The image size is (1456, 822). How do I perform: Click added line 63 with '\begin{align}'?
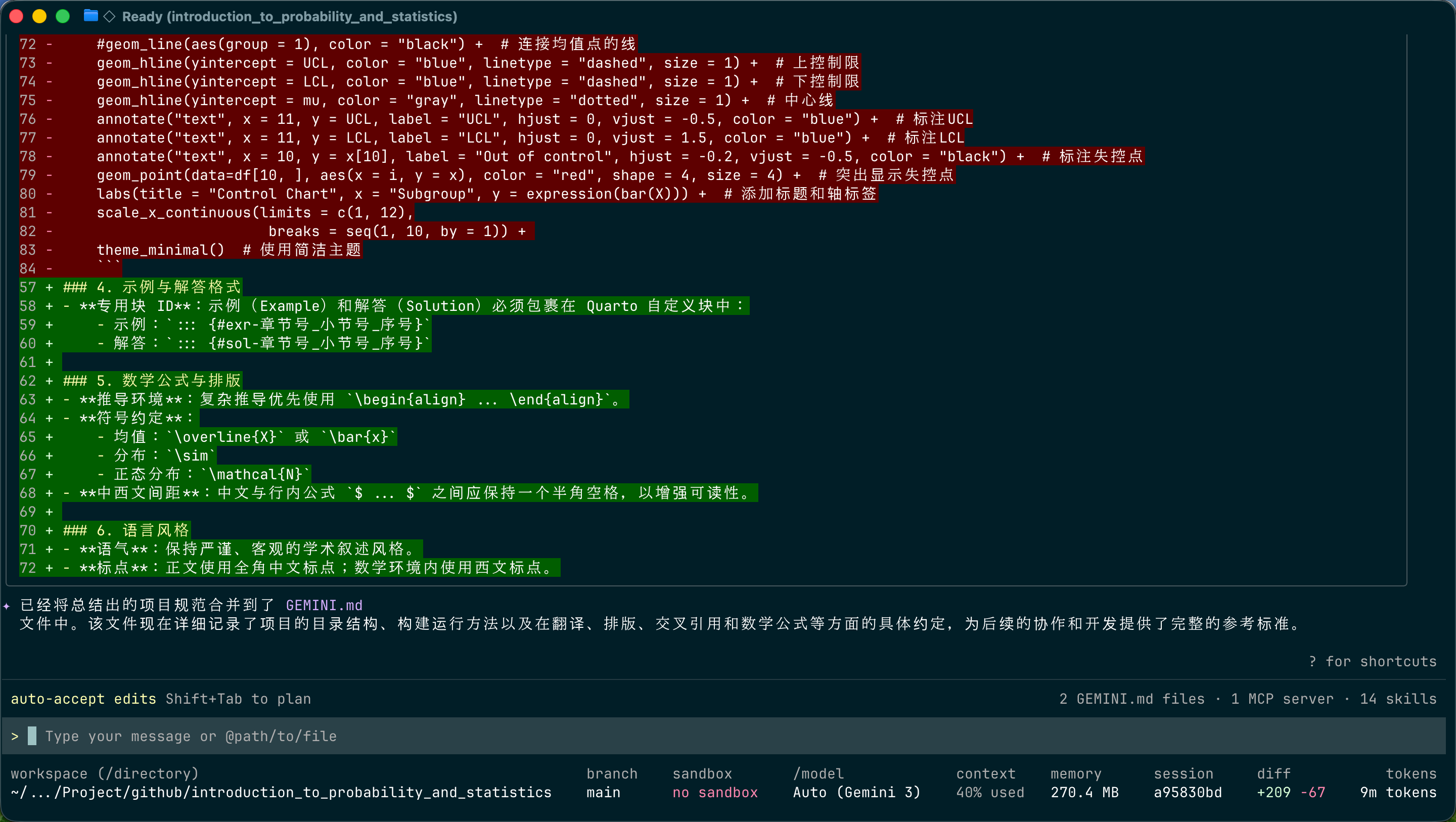pyautogui.click(x=324, y=399)
